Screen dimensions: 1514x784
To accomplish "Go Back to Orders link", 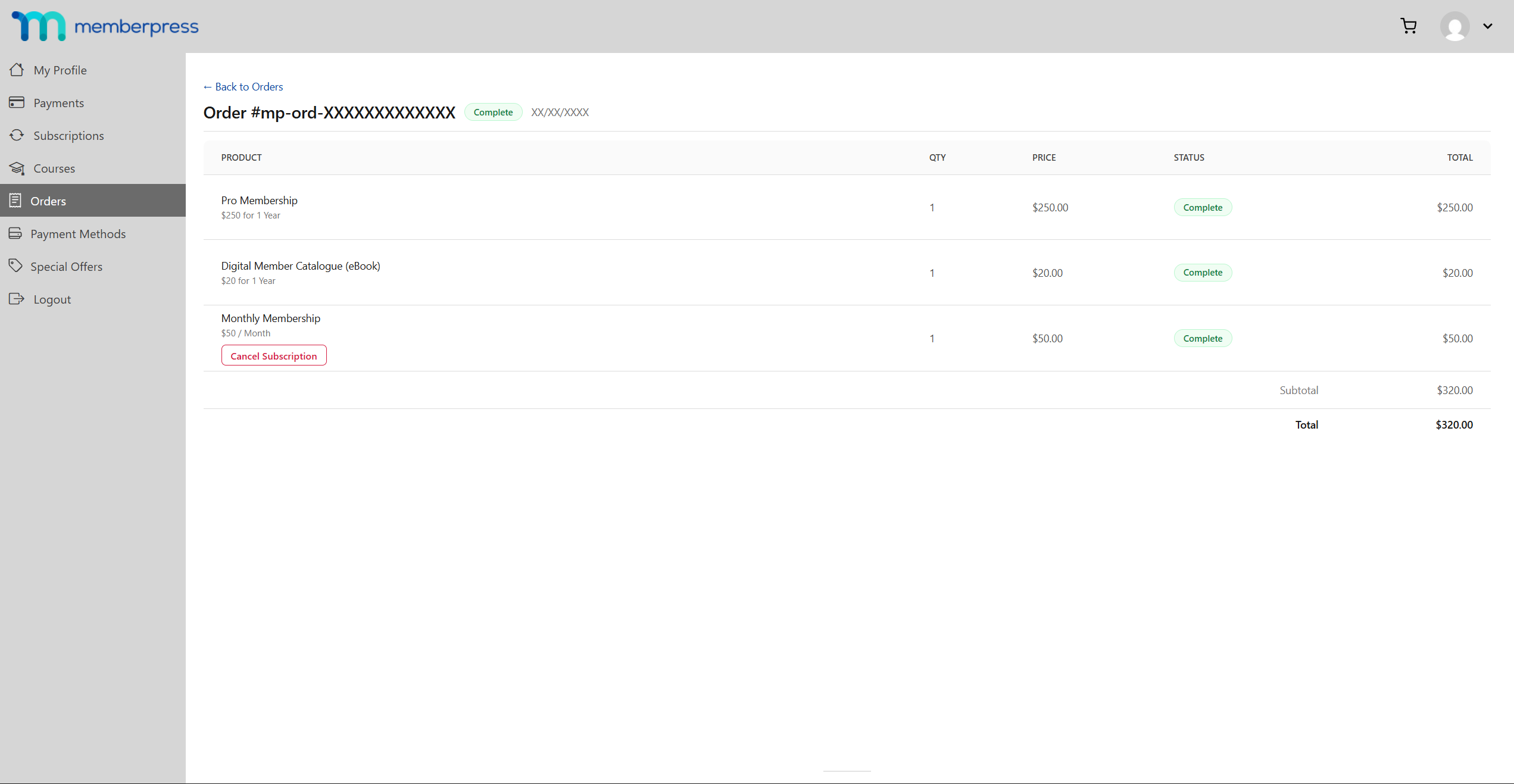I will 243,87.
